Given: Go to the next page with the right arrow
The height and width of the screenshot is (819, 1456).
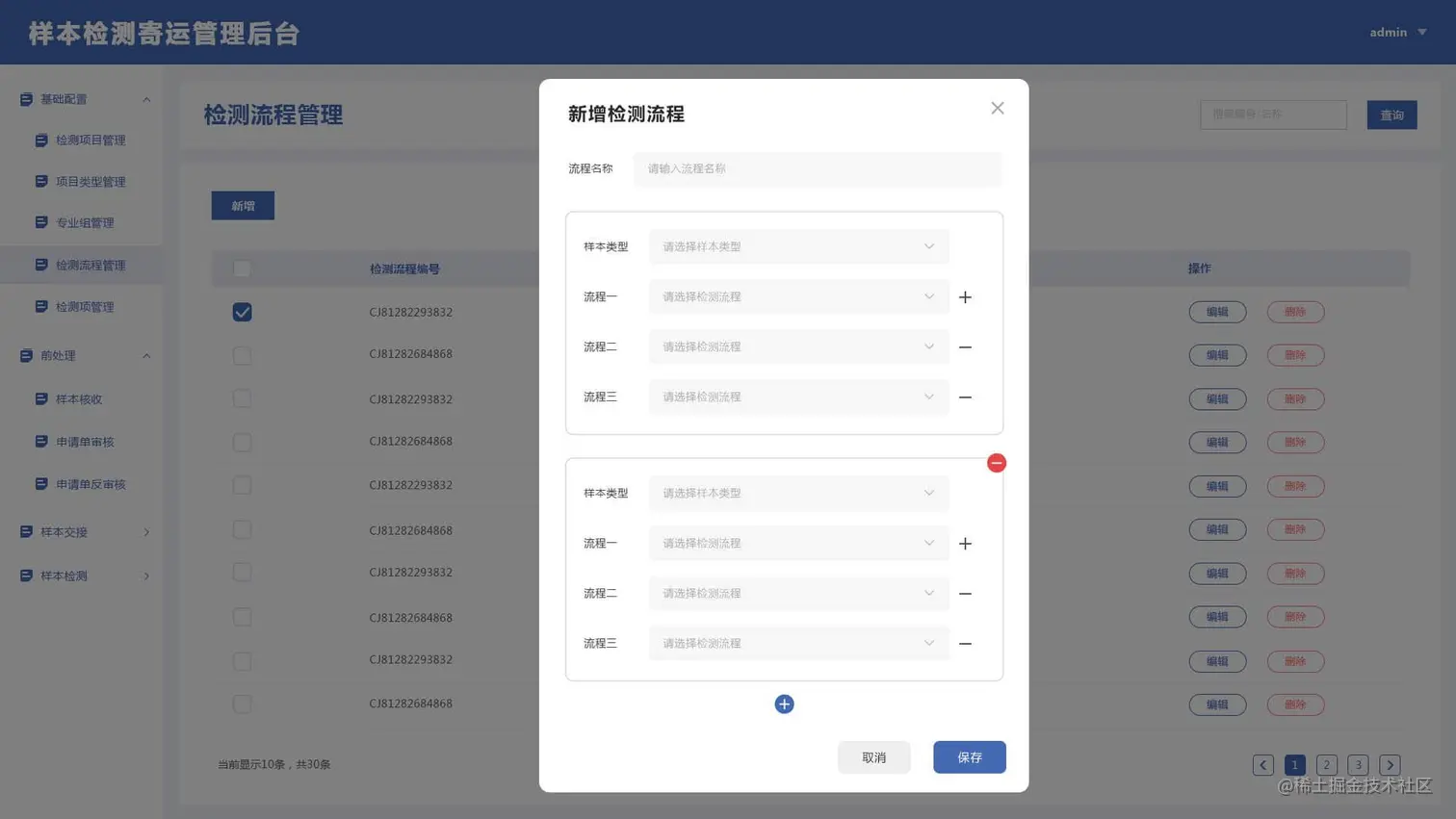Looking at the screenshot, I should (x=1390, y=765).
